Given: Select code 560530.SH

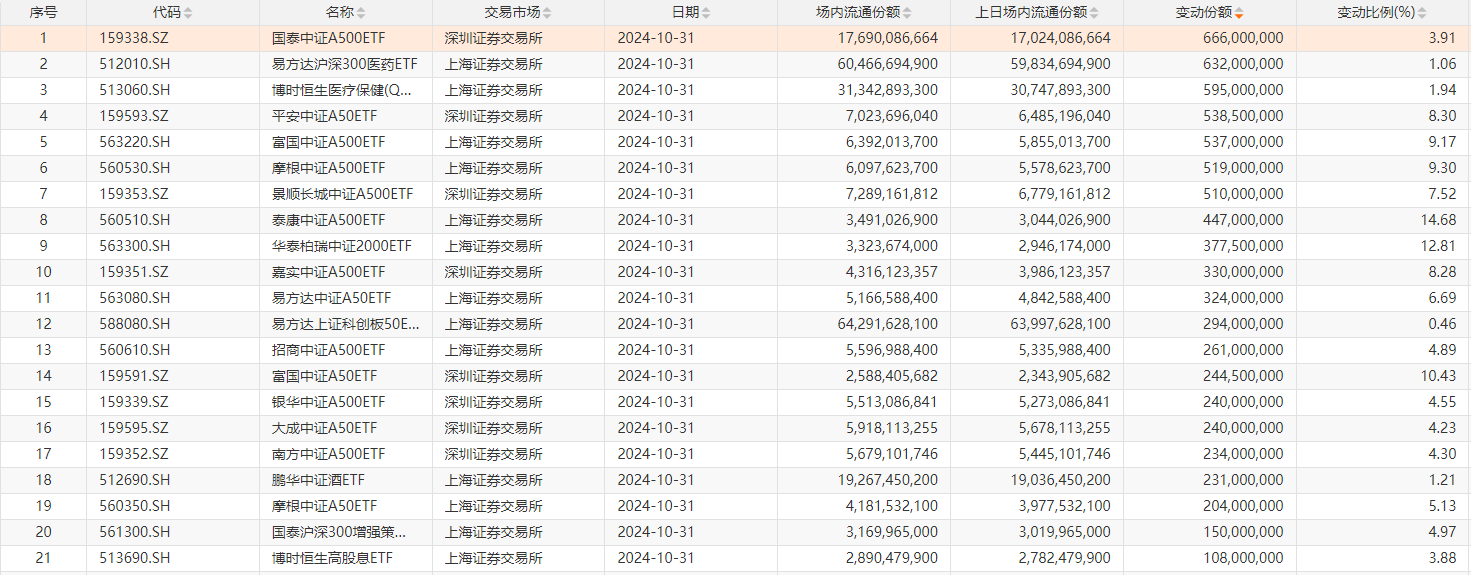Looking at the screenshot, I should pyautogui.click(x=134, y=168).
